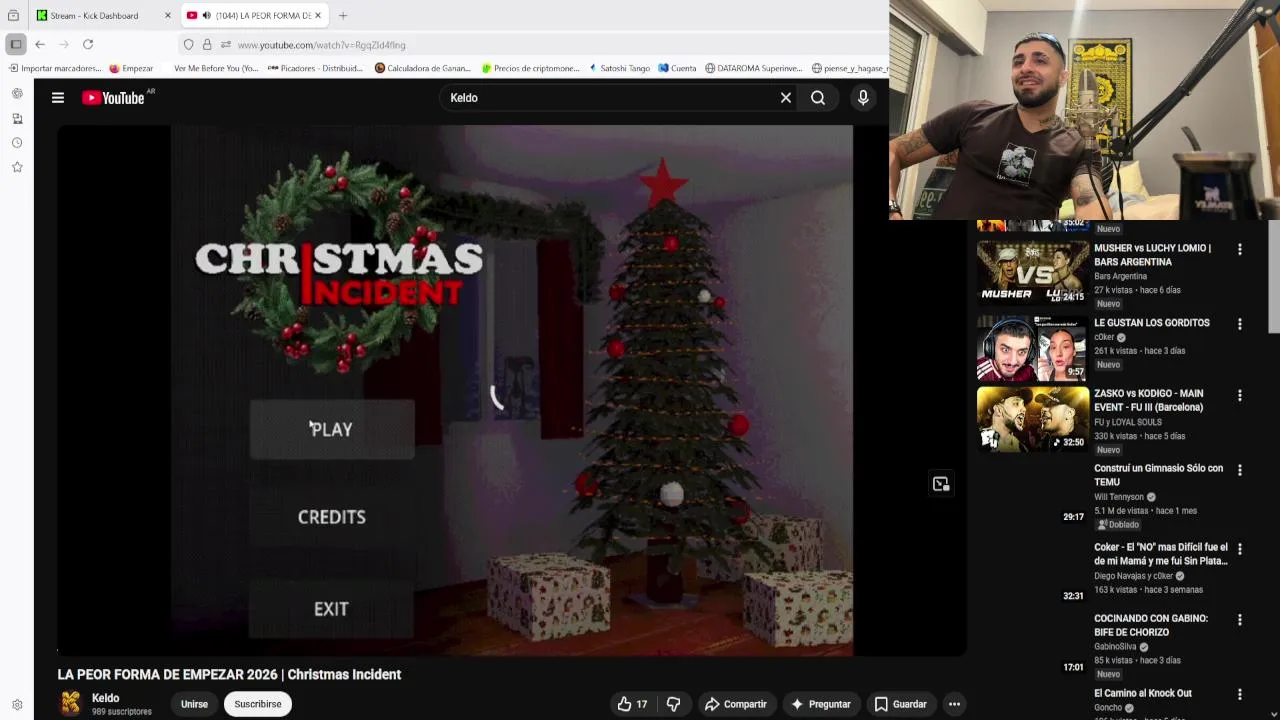Start voice search with microphone icon

click(863, 98)
